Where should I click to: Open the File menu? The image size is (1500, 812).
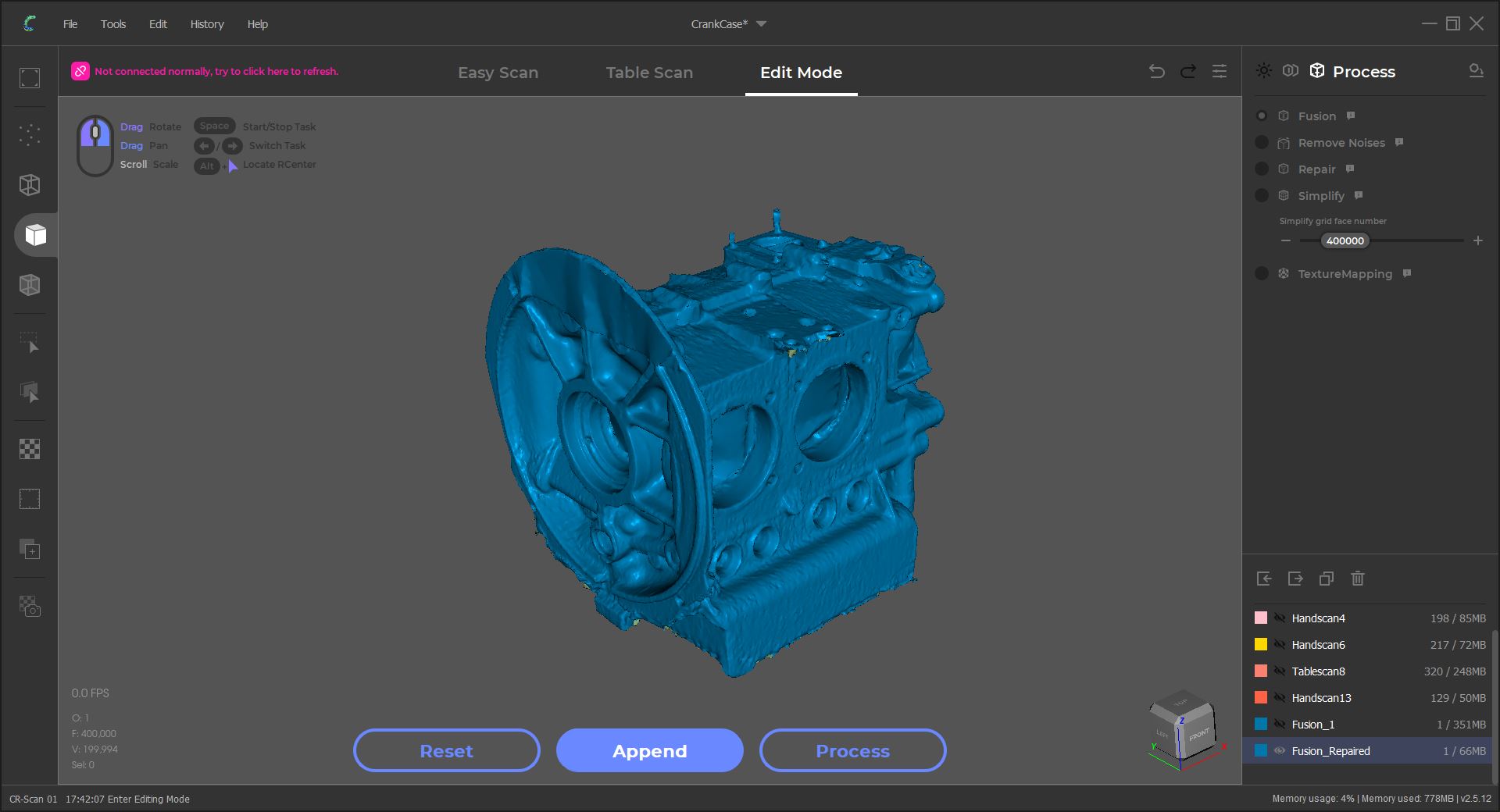70,24
